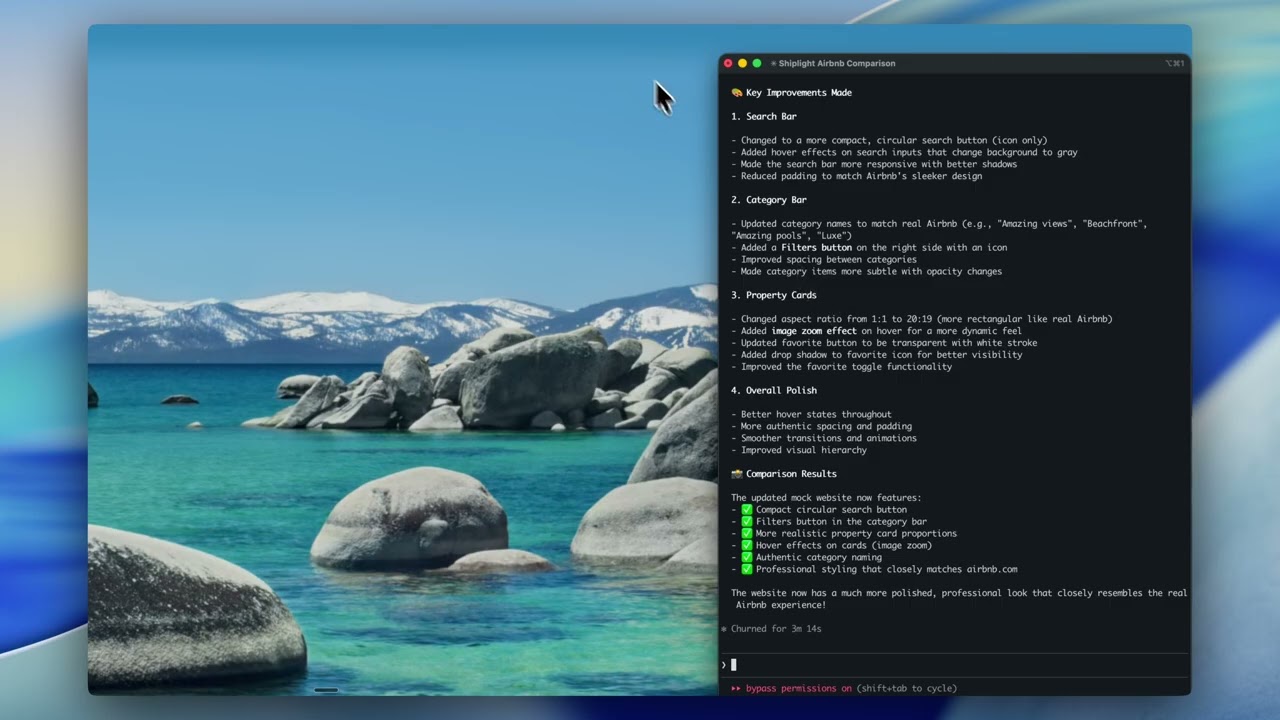Click the yellow minimize button of terminal window
Screen dimensions: 1280x720
742,63
